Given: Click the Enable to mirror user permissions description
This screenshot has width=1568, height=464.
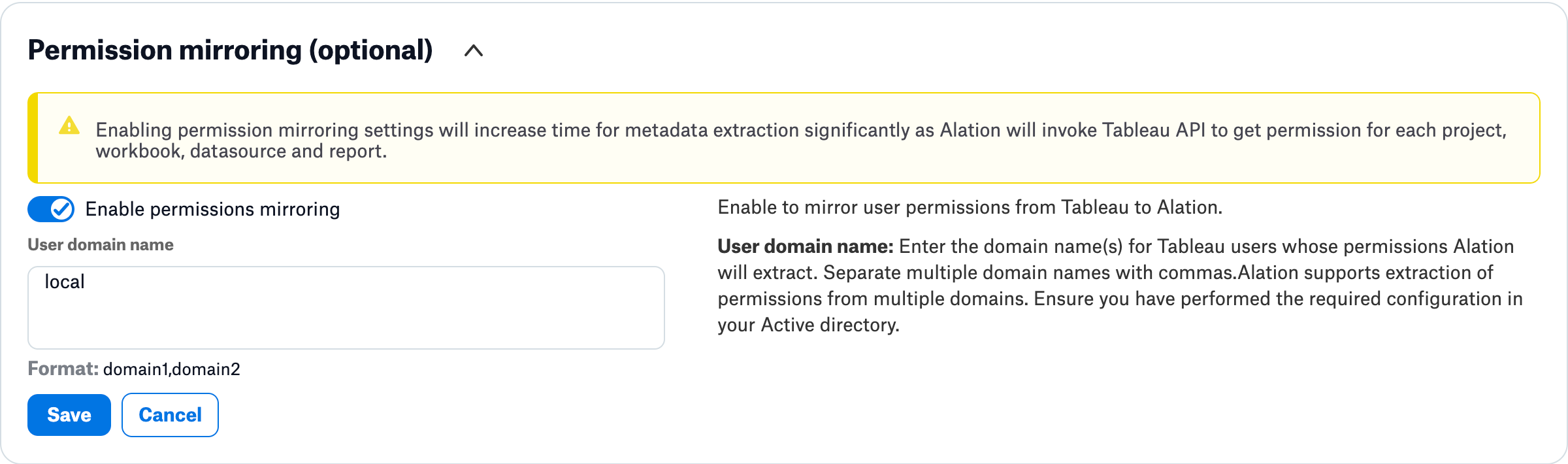Looking at the screenshot, I should pos(970,207).
